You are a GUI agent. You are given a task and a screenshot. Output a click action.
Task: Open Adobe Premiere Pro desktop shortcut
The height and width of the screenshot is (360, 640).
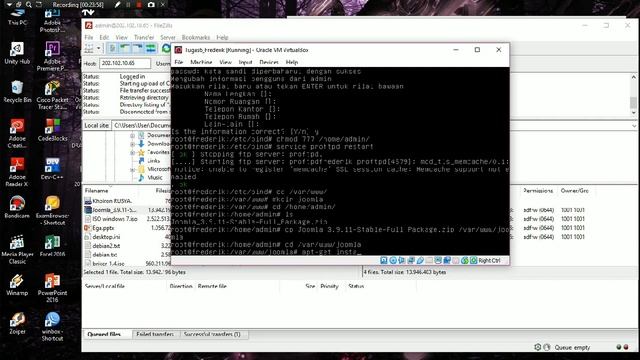click(52, 56)
